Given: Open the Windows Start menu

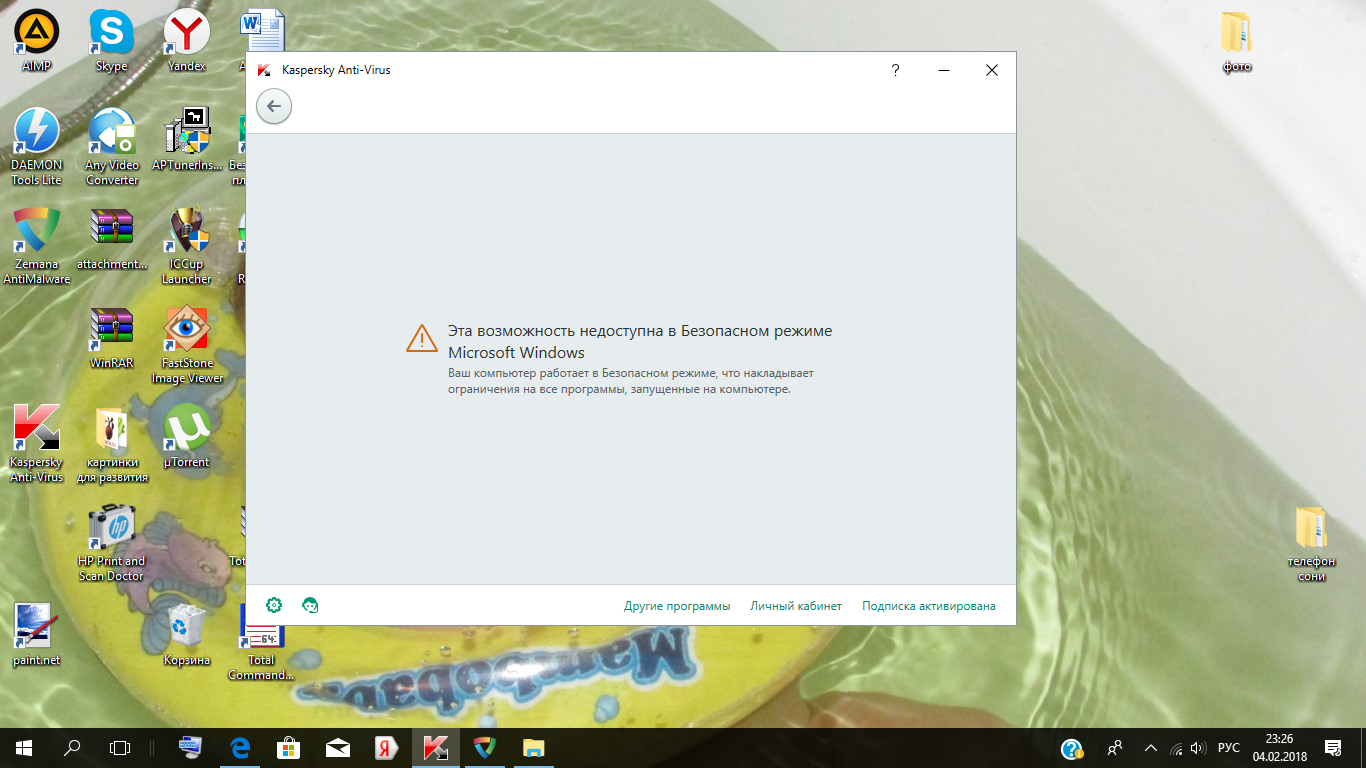Looking at the screenshot, I should (x=24, y=747).
